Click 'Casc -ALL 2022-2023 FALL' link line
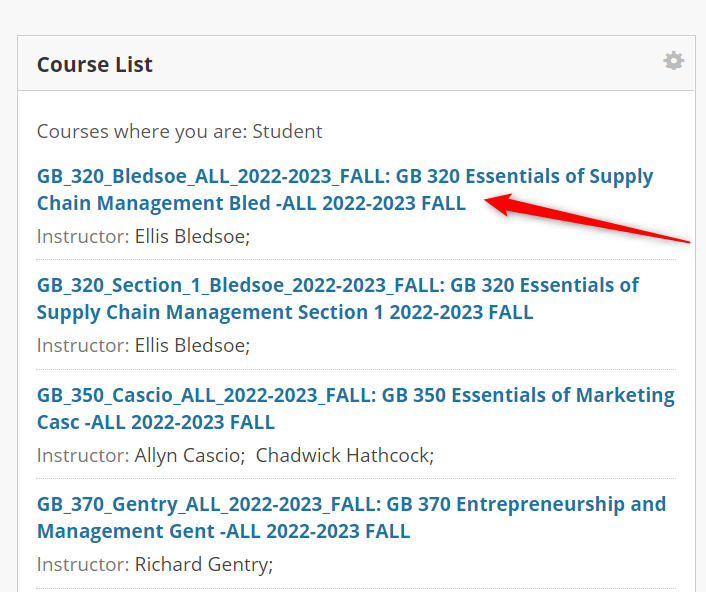 (x=156, y=422)
